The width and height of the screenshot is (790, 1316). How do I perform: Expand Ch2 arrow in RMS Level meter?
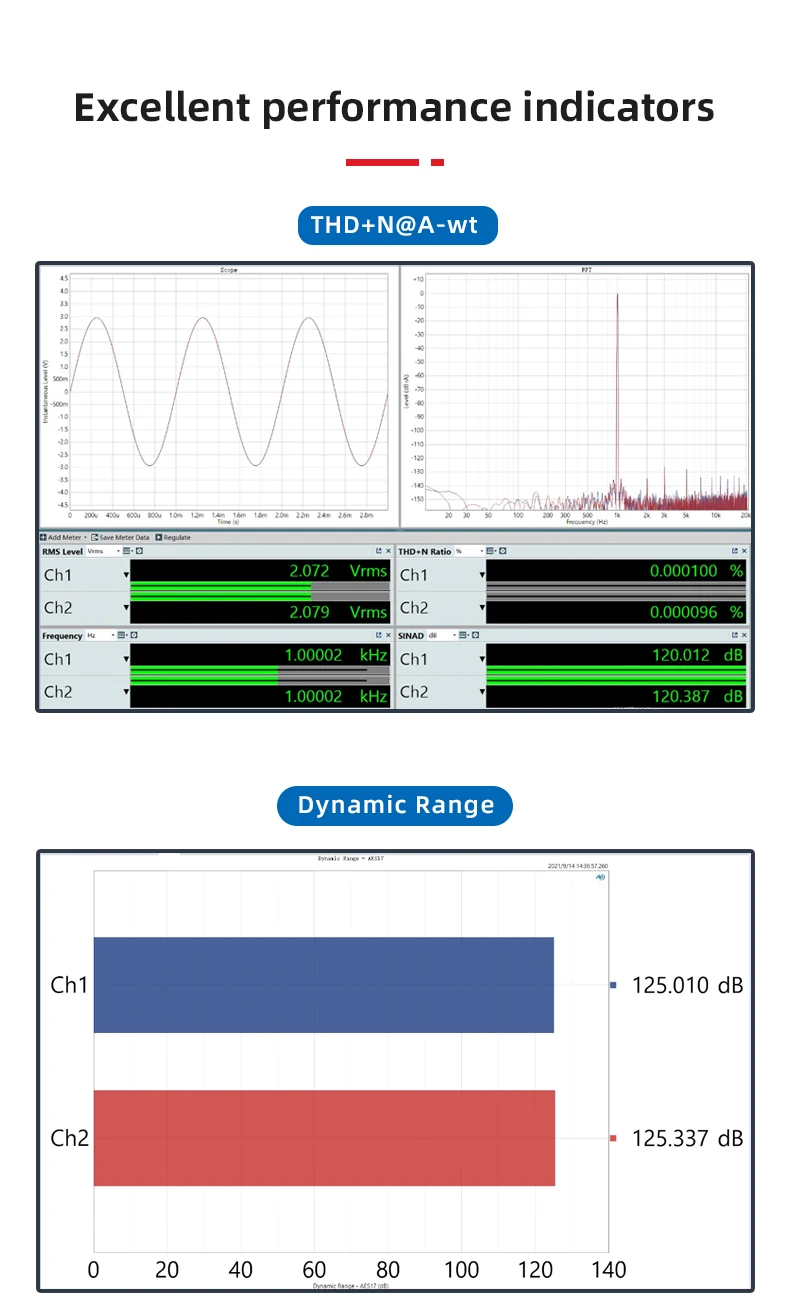click(127, 607)
